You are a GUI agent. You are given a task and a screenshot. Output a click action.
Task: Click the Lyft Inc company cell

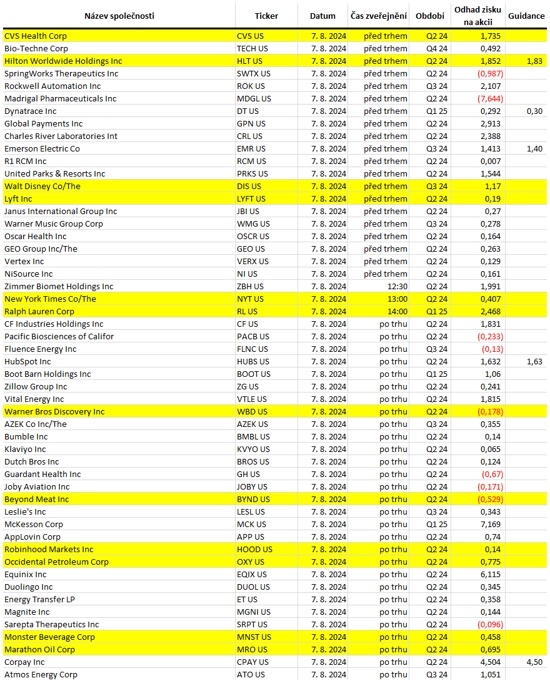[119, 199]
